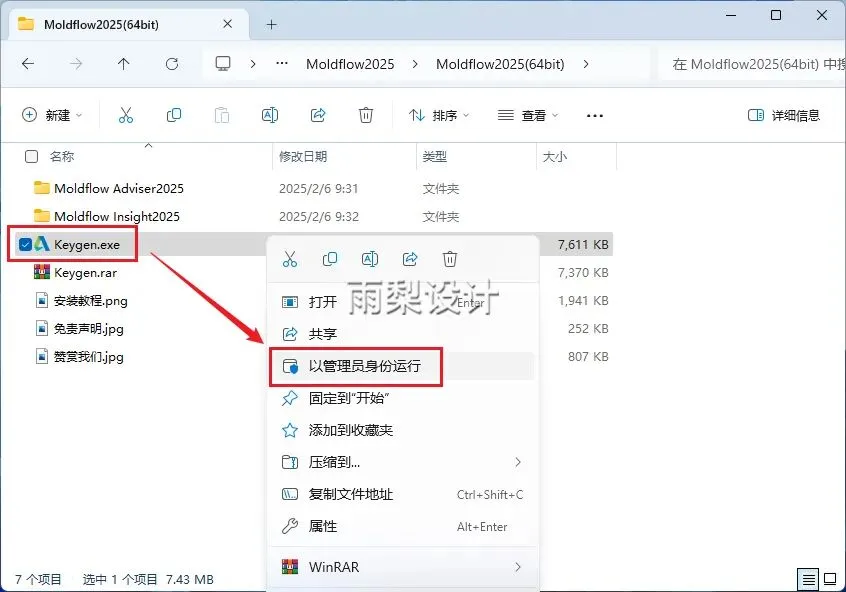Expand the chevron after Moldflow2025 breadcrumb
The height and width of the screenshot is (592, 846).
tap(414, 64)
